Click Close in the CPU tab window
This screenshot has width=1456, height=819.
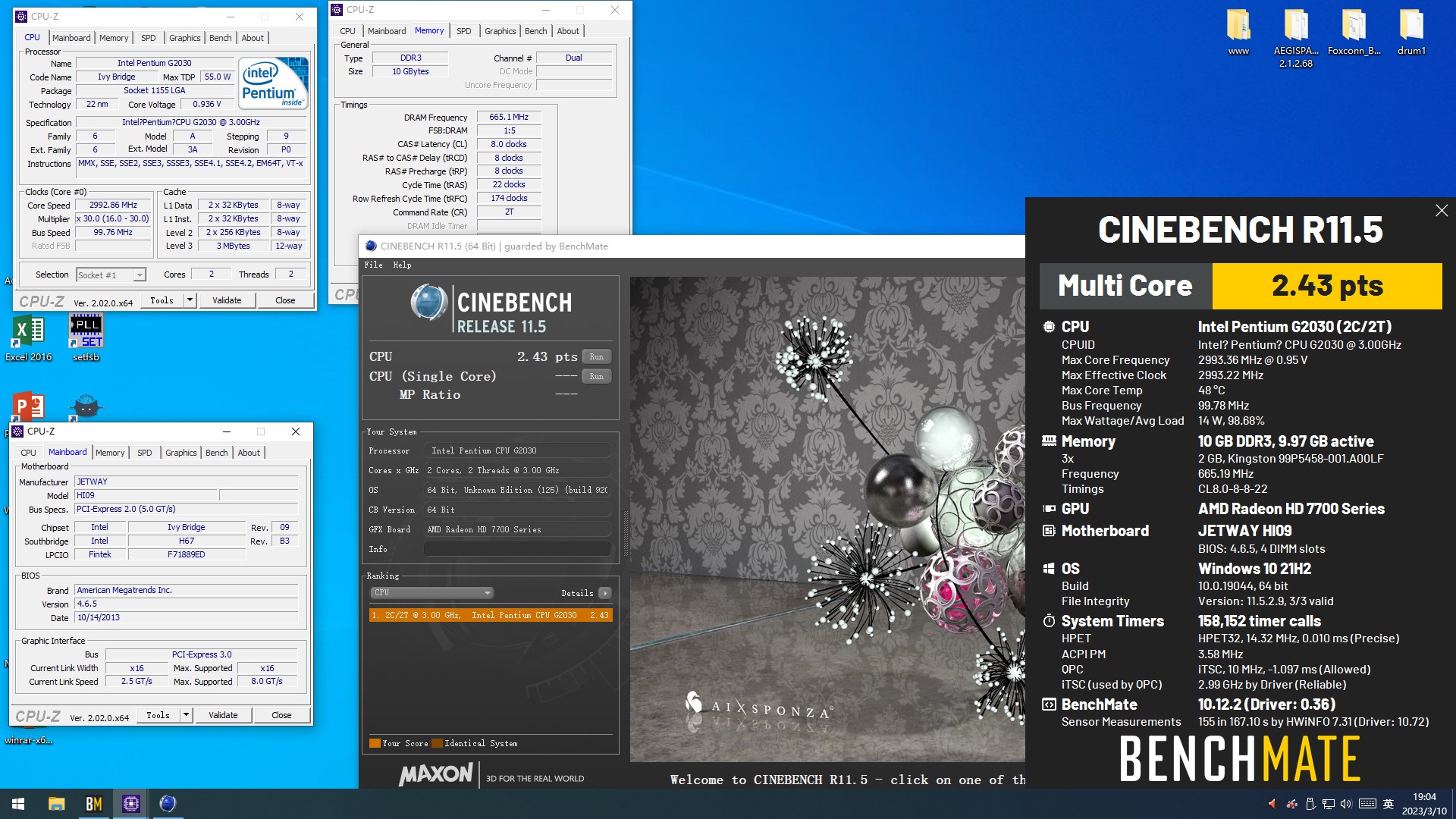[285, 300]
